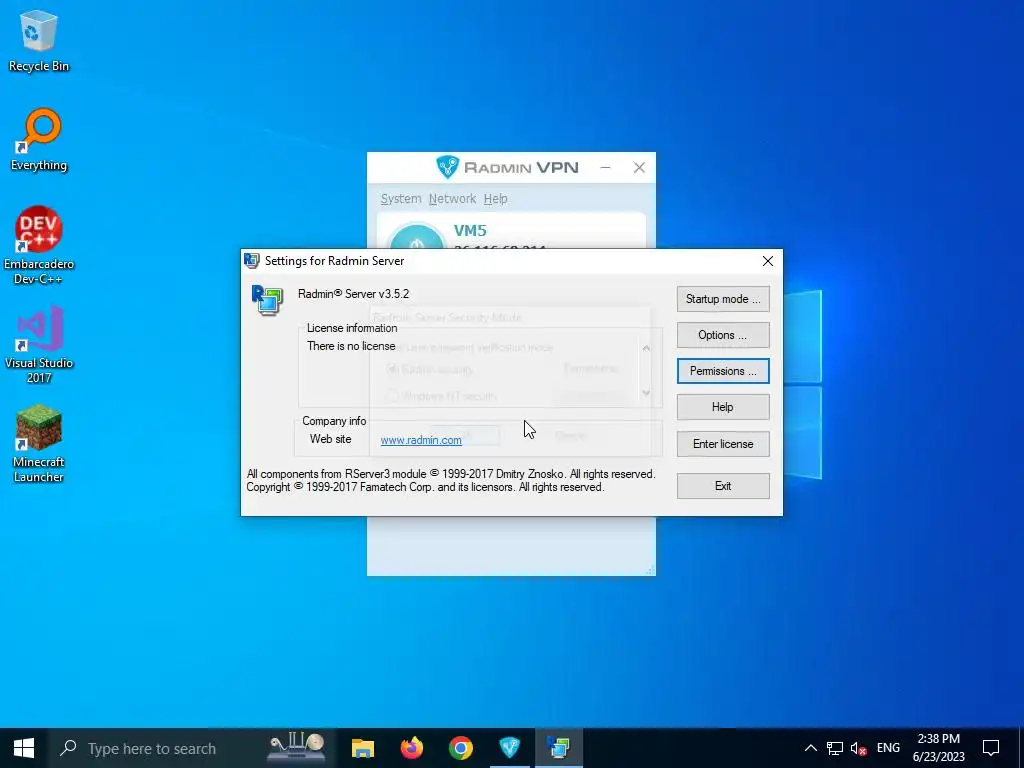Open the Startup mode settings
Image resolution: width=1024 pixels, height=768 pixels.
(x=723, y=299)
